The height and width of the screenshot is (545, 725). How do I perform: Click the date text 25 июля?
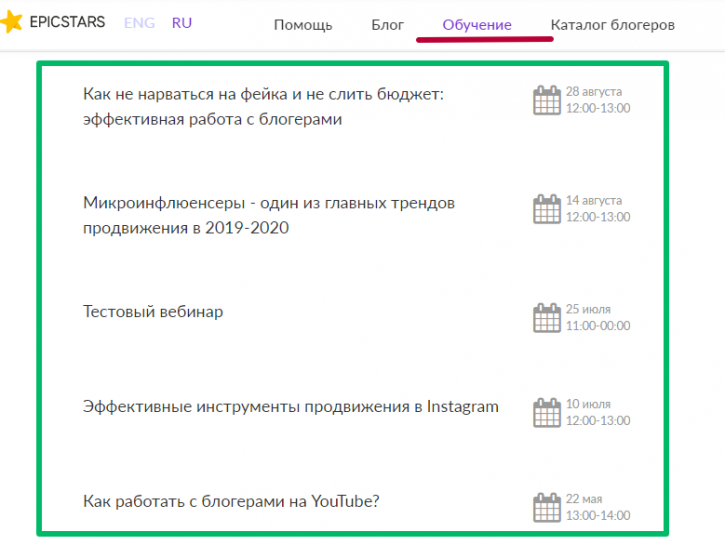[588, 309]
